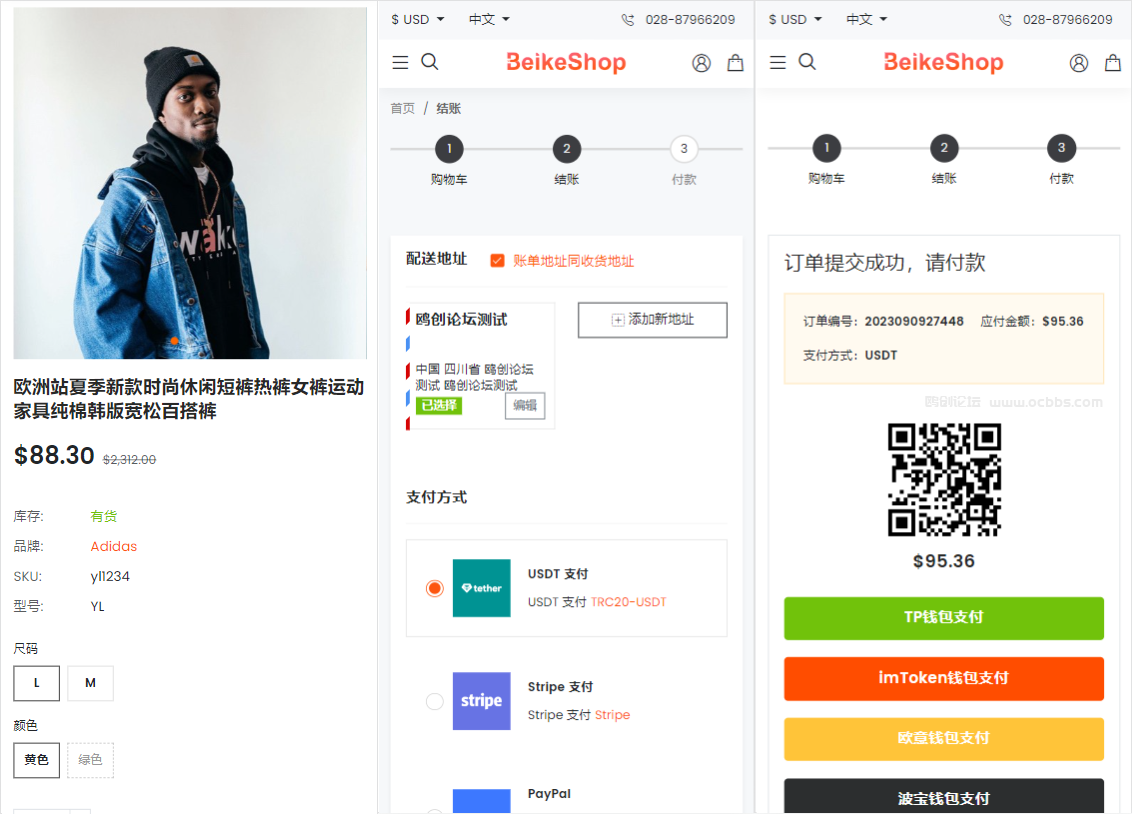Open 中文 language dropdown in payment panel

point(867,19)
